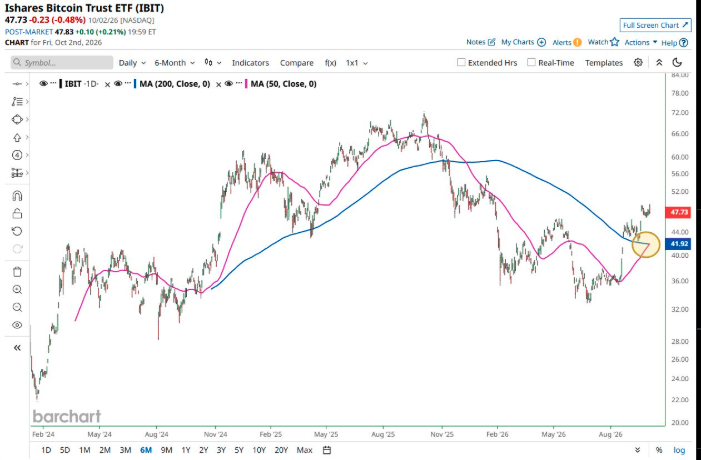Open the Daily frequency dropdown
Image resolution: width=701 pixels, height=460 pixels.
[x=132, y=63]
